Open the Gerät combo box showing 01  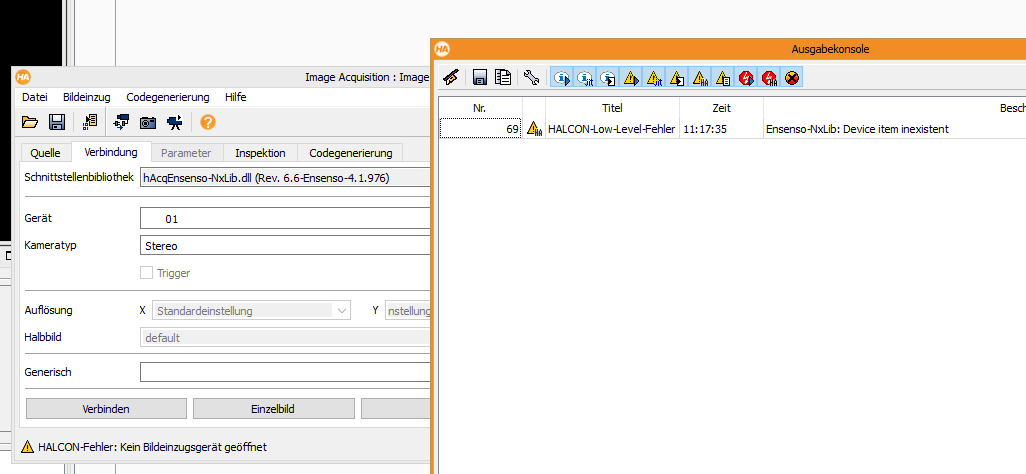(x=285, y=219)
